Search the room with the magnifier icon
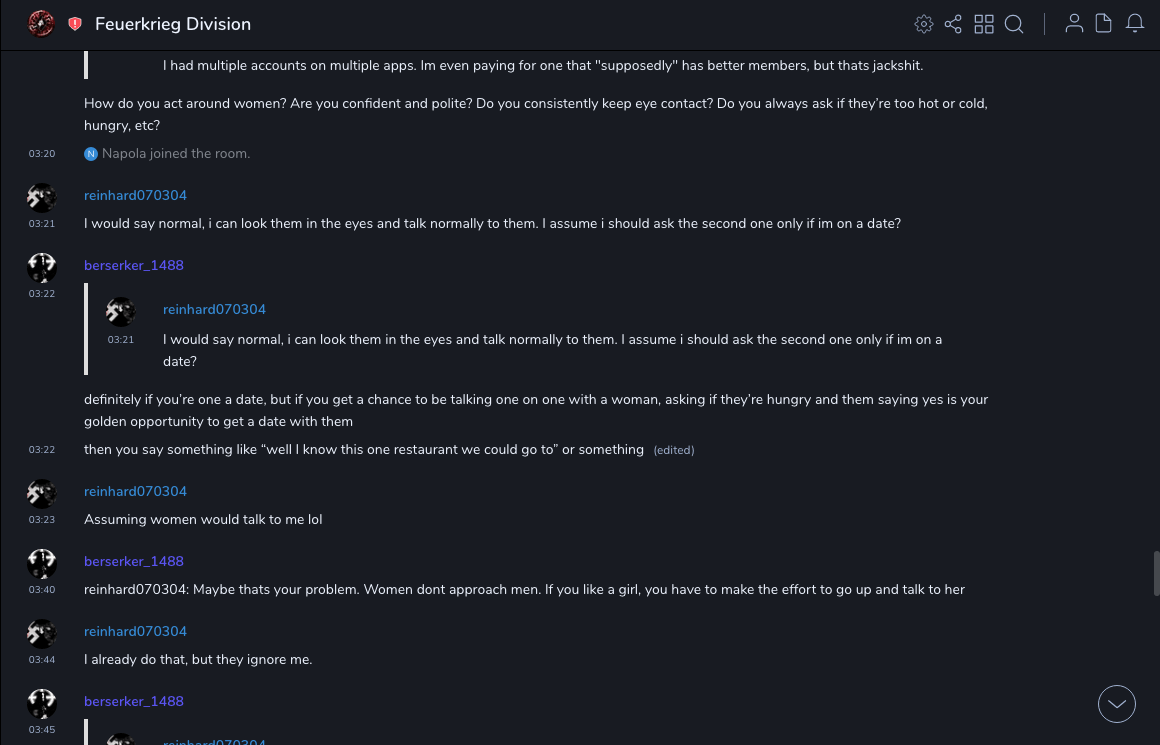The width and height of the screenshot is (1160, 745). point(1014,24)
